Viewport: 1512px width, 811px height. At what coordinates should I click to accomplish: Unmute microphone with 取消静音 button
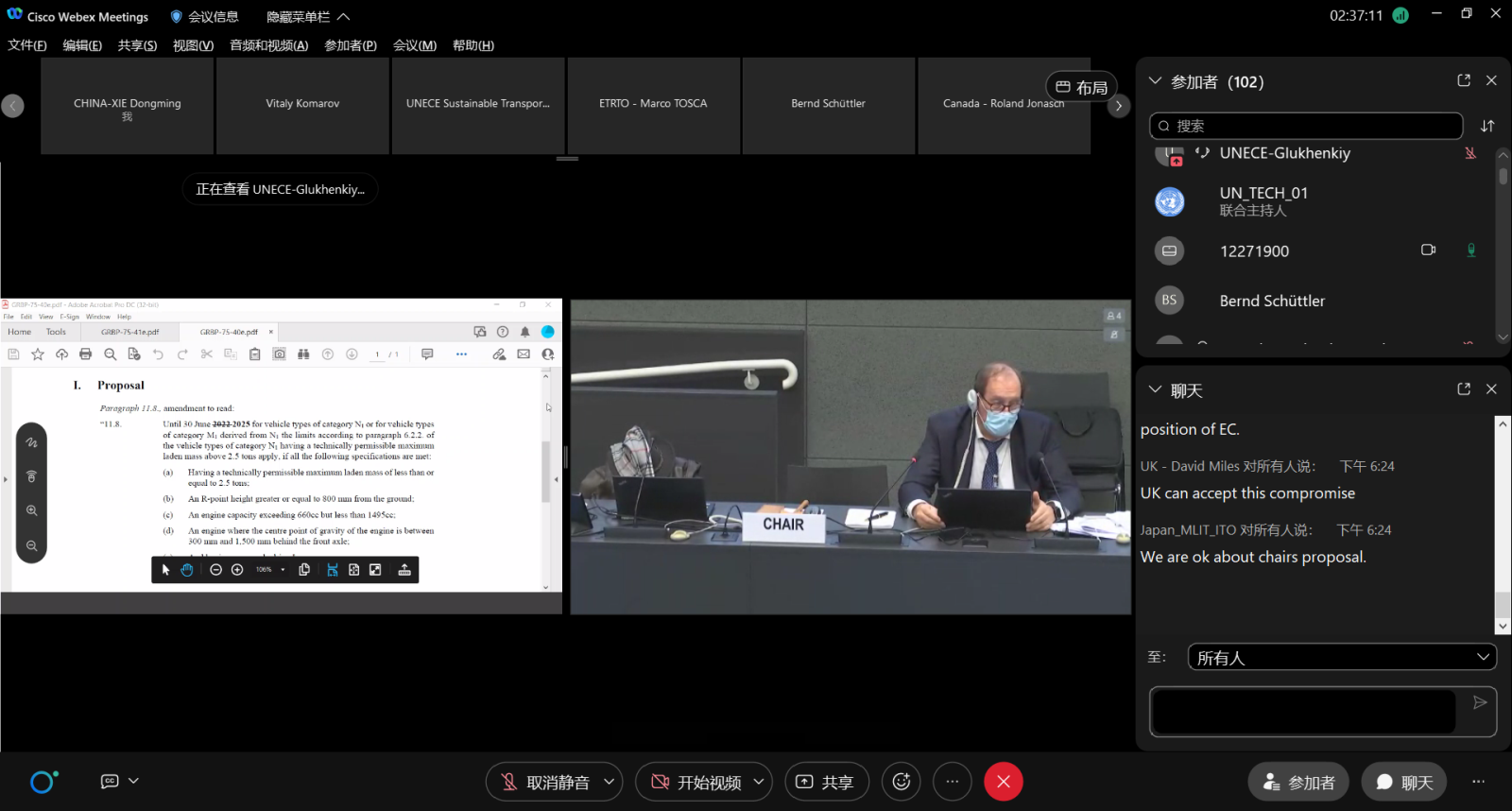(x=545, y=782)
